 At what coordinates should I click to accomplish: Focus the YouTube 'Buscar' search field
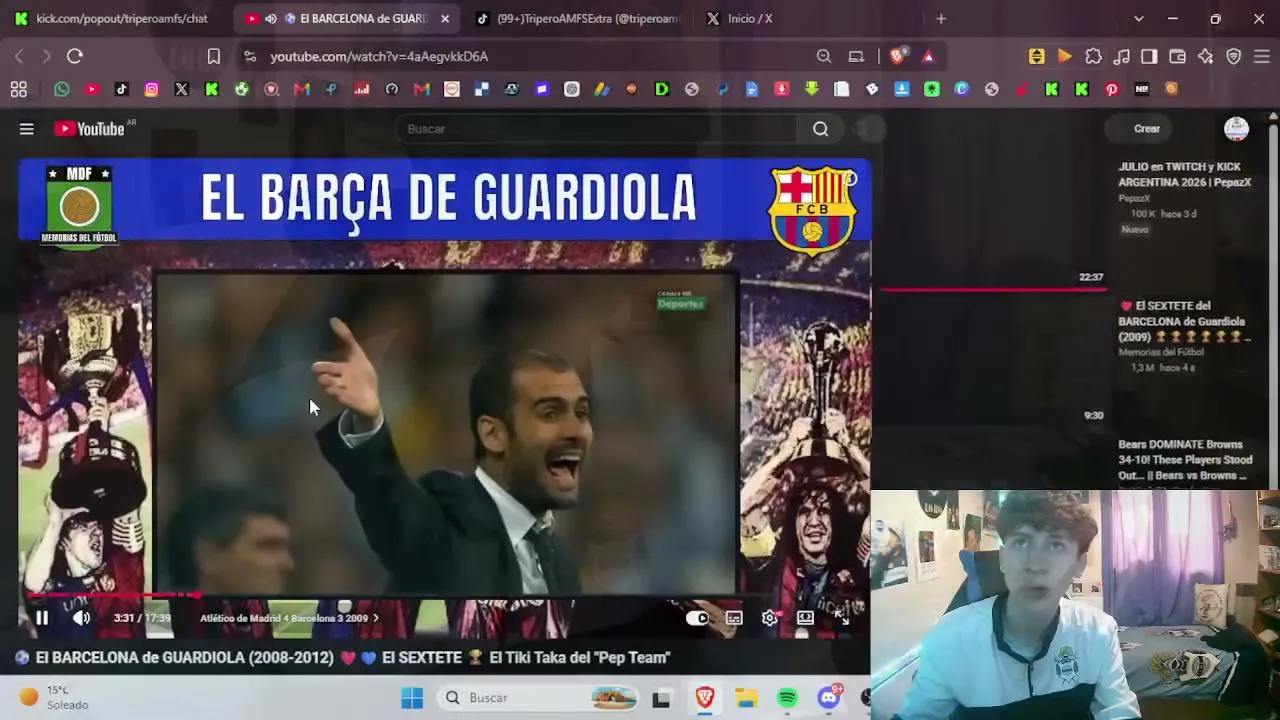pos(596,129)
